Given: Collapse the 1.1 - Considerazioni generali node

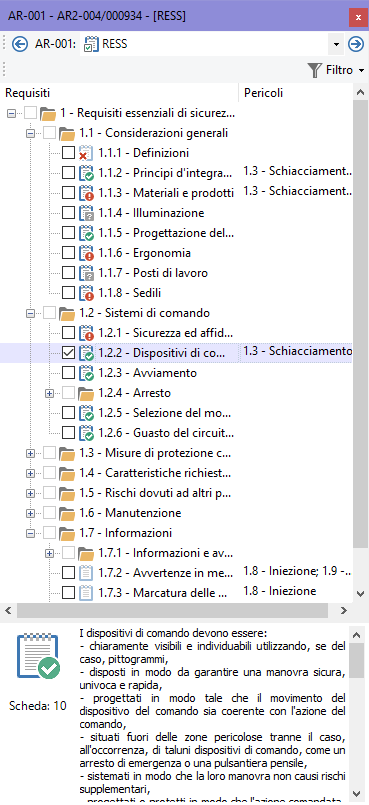Looking at the screenshot, I should 30,133.
